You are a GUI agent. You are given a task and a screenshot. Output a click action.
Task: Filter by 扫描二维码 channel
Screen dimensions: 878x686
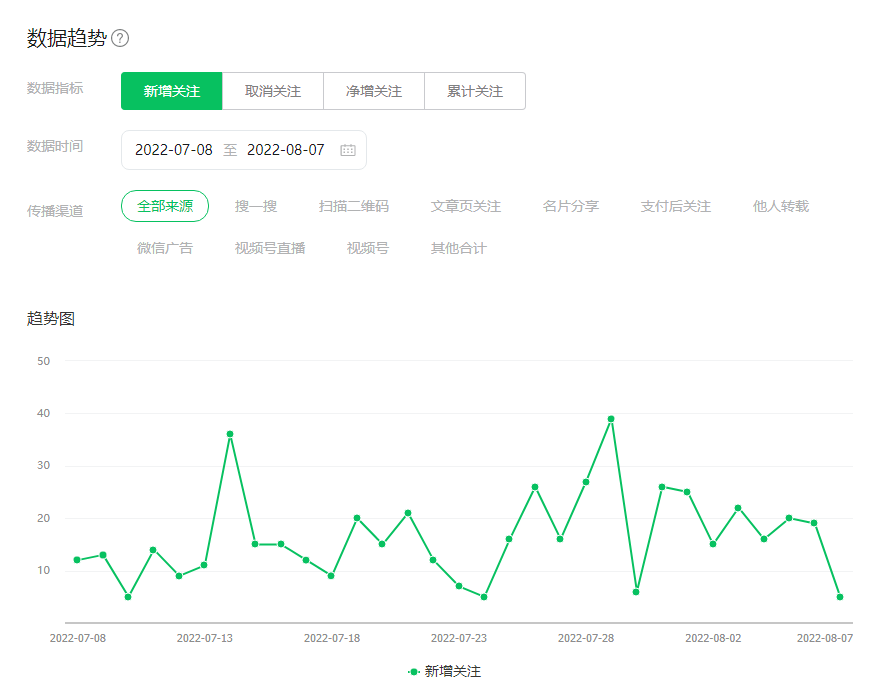click(354, 206)
